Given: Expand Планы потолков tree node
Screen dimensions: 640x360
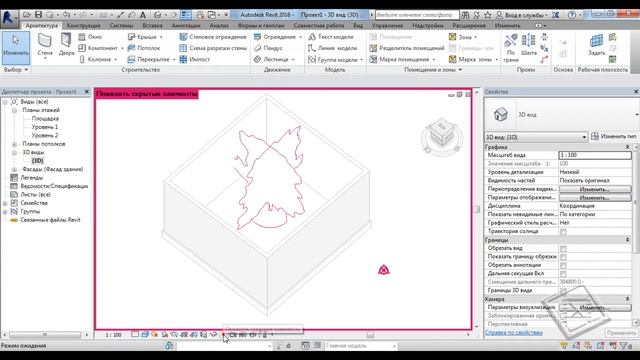Looking at the screenshot, I should [14, 144].
